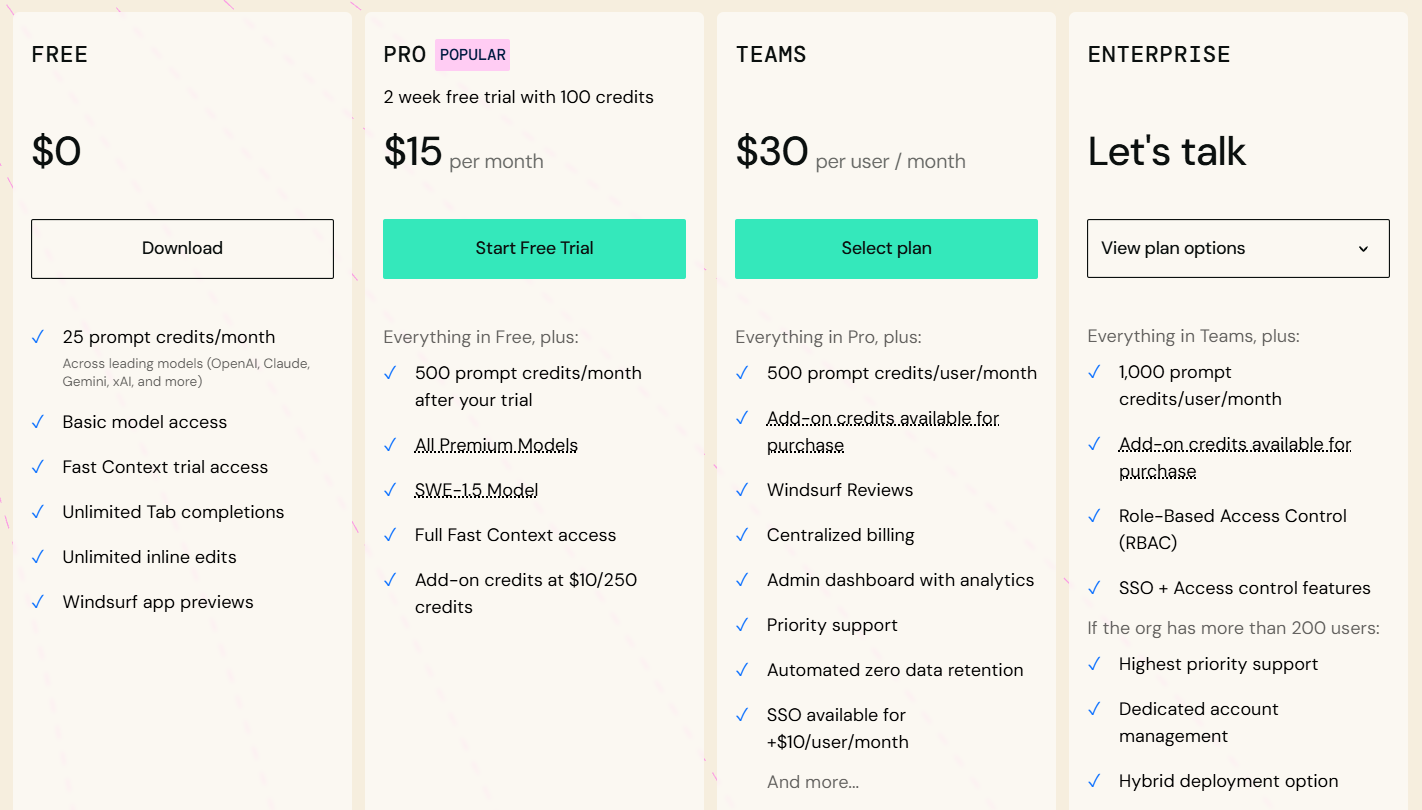Click the ENTERPRISE plan heading
This screenshot has height=810, width=1422.
click(x=1159, y=55)
